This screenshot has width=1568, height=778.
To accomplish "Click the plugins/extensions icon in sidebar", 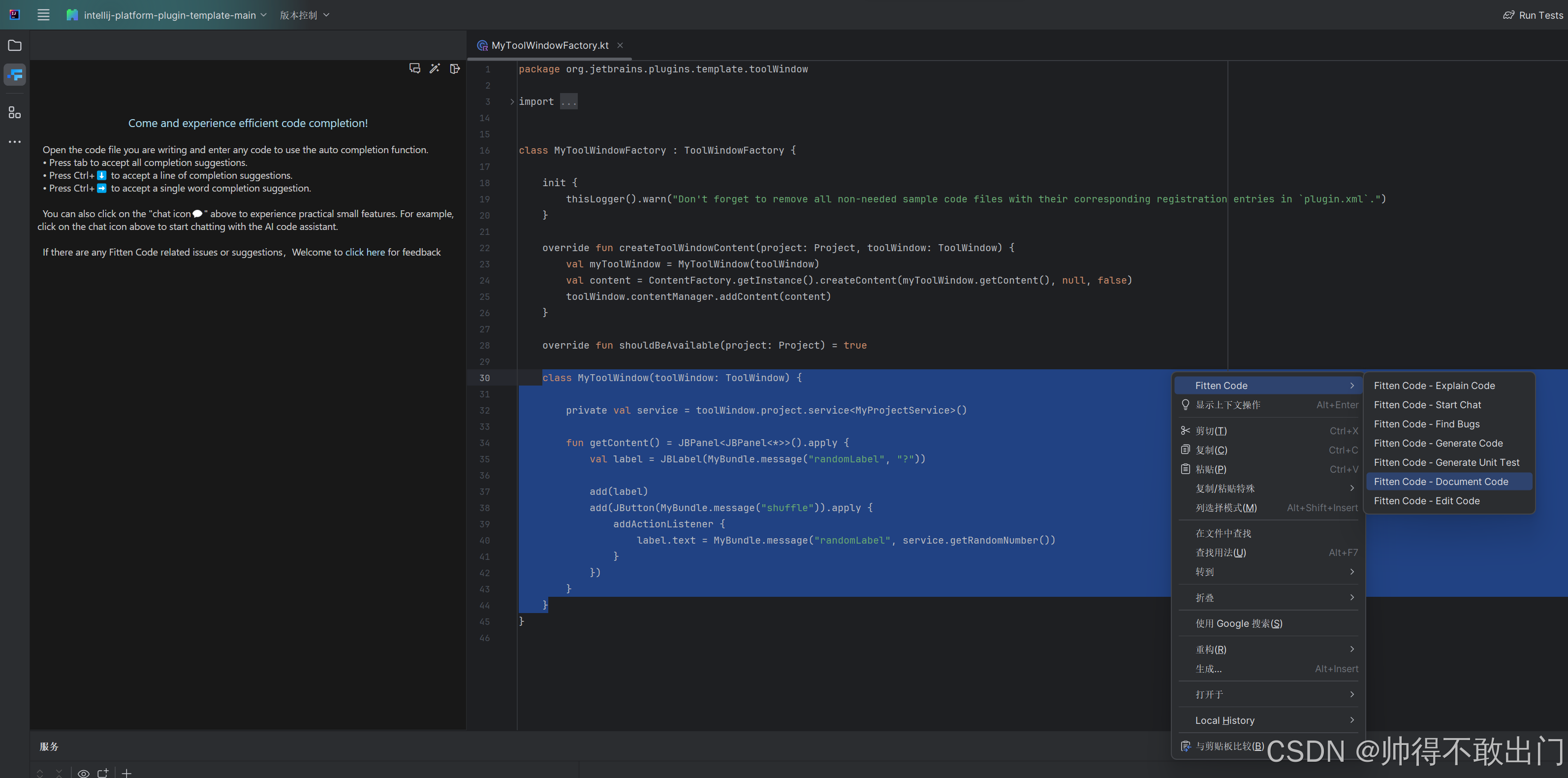I will pyautogui.click(x=15, y=112).
